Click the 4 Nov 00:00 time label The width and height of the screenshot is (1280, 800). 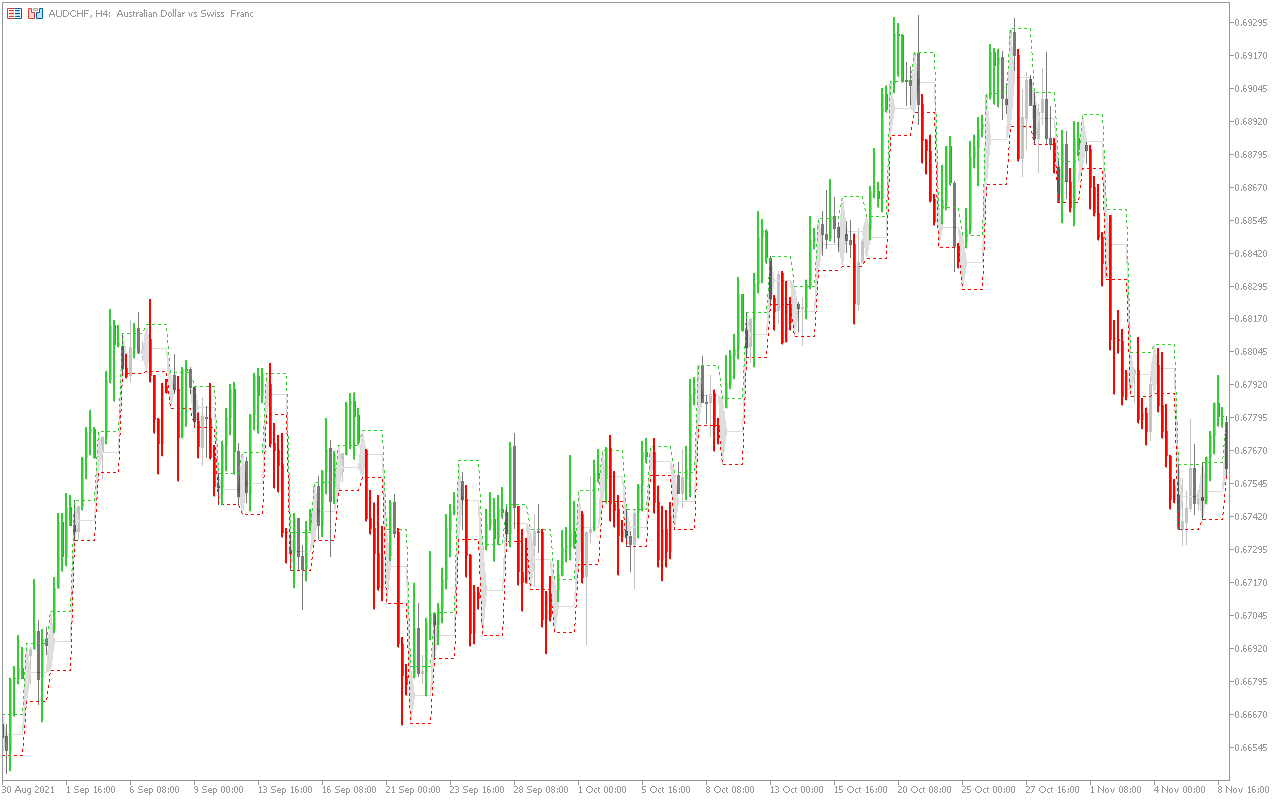1179,789
